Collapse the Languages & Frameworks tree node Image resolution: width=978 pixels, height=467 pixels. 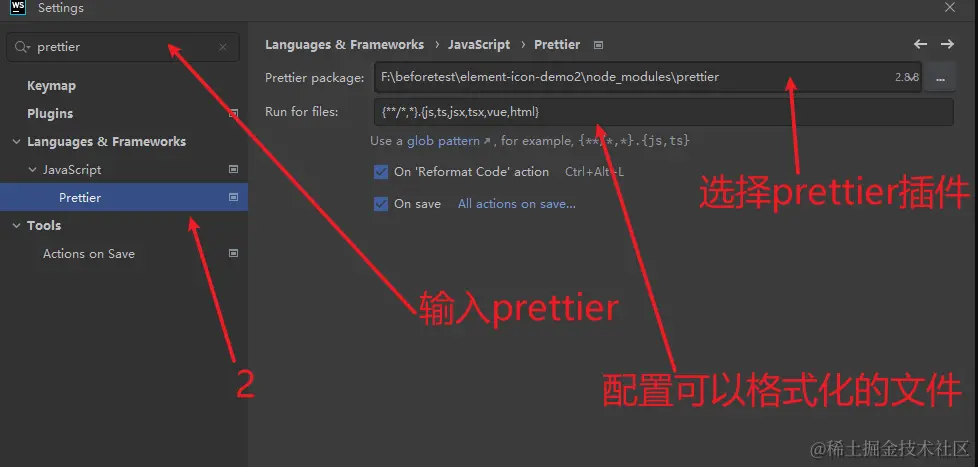pos(16,142)
